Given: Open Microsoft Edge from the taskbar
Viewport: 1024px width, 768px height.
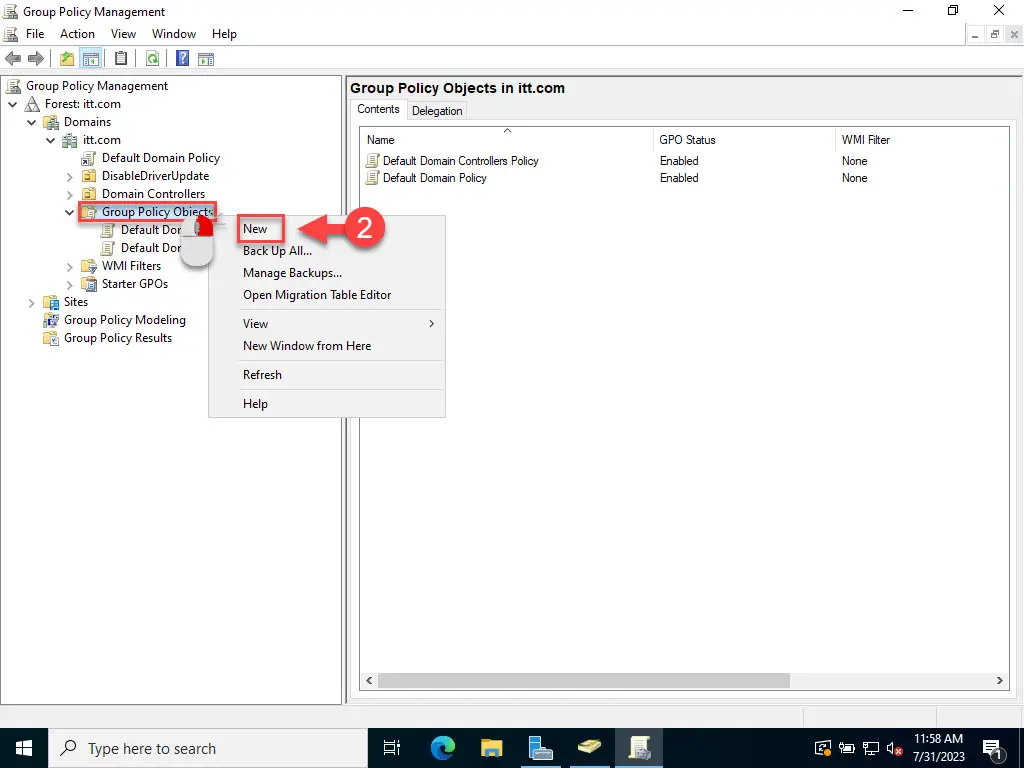Looking at the screenshot, I should pyautogui.click(x=442, y=748).
